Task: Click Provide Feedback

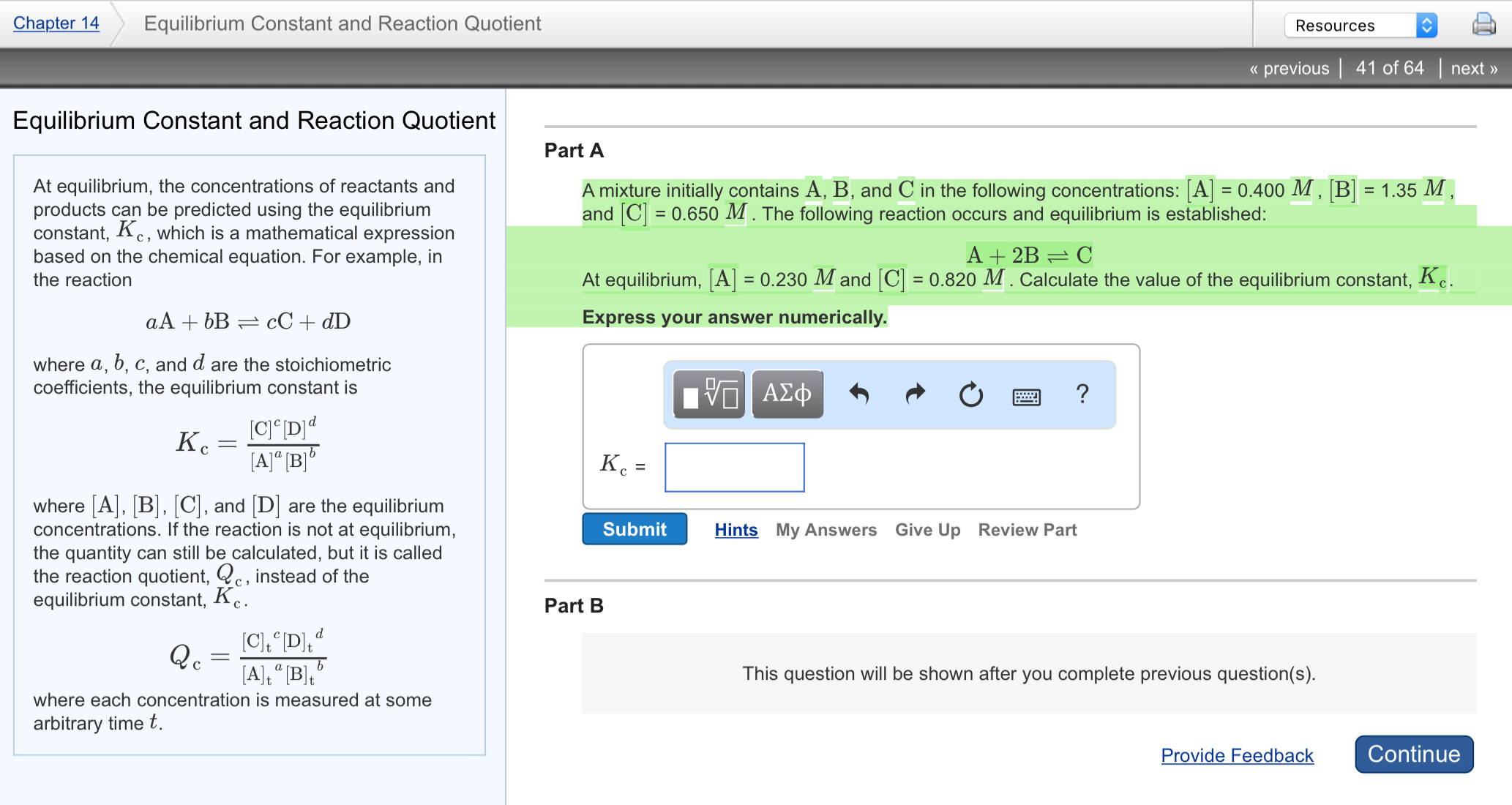Action: click(1237, 755)
